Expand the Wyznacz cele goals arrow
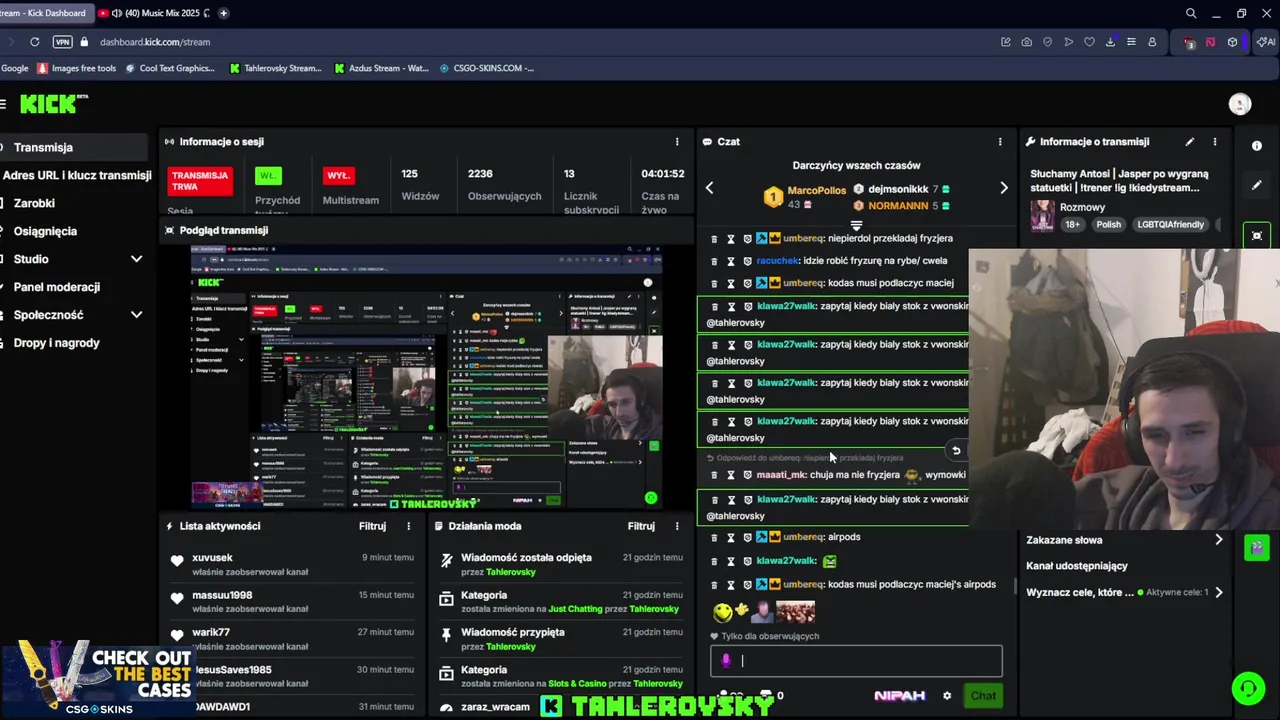1280x720 pixels. [1218, 592]
